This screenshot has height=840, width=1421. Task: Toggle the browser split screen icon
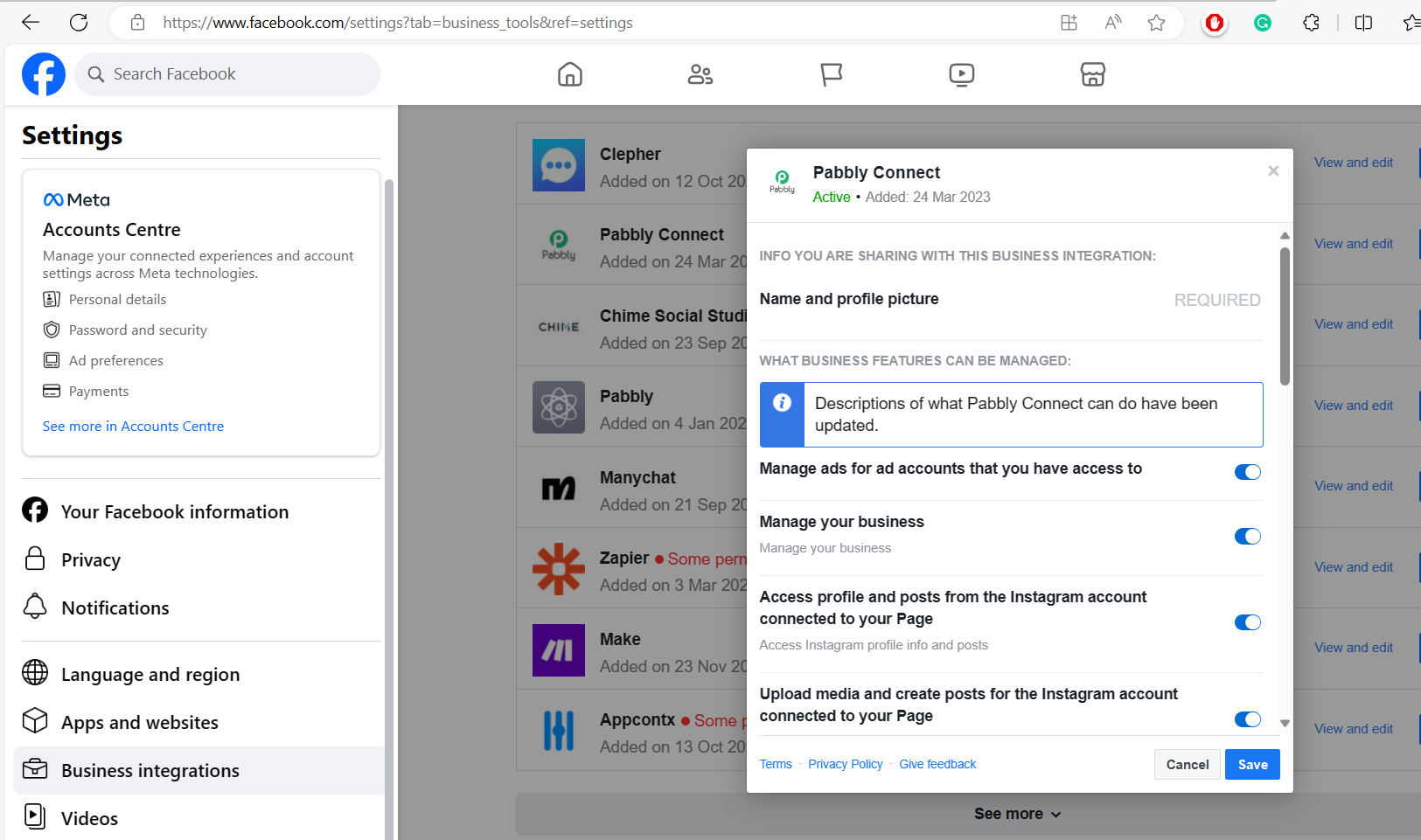(1363, 23)
